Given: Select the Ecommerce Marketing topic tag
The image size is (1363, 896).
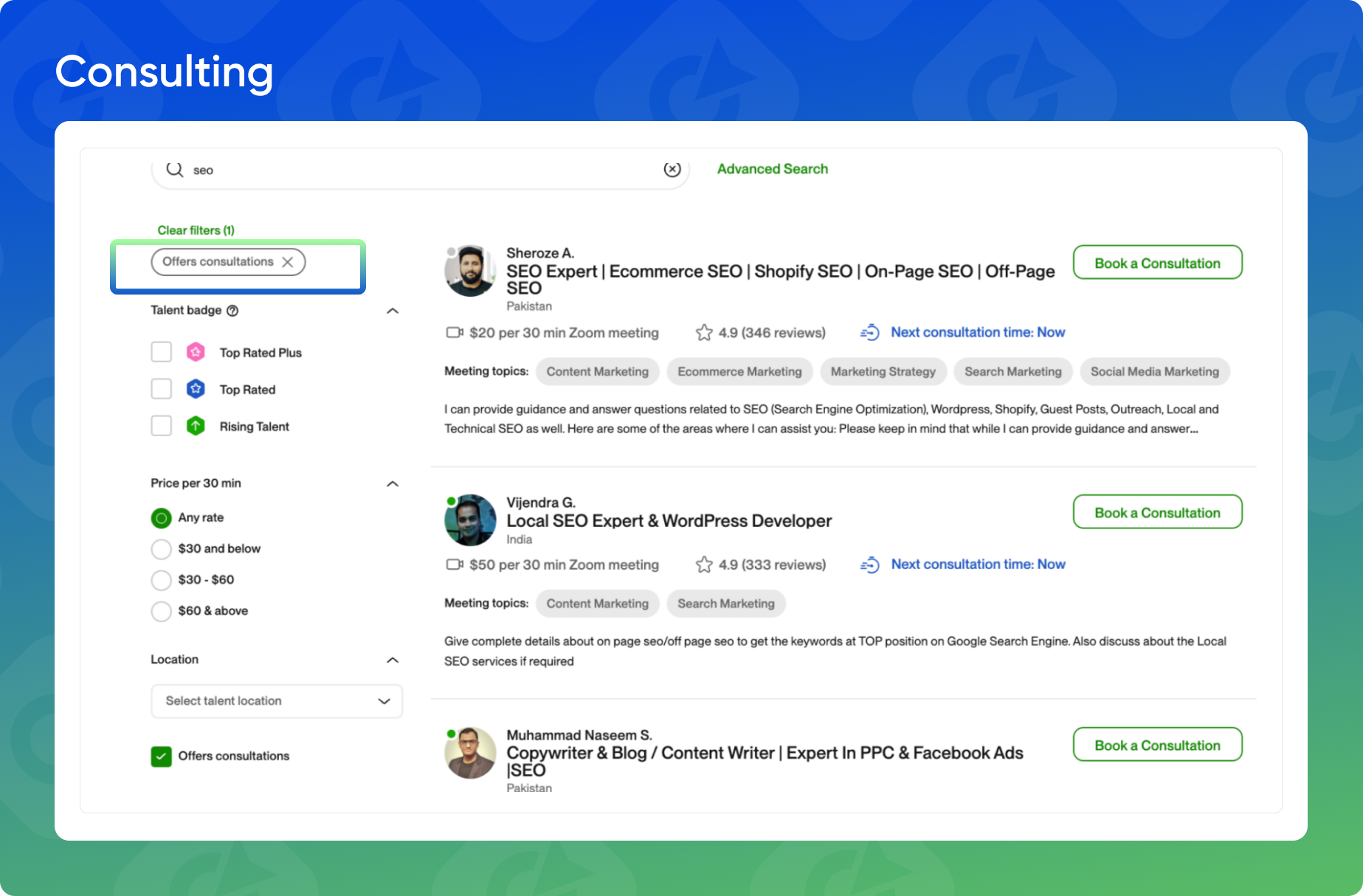Looking at the screenshot, I should (x=739, y=371).
